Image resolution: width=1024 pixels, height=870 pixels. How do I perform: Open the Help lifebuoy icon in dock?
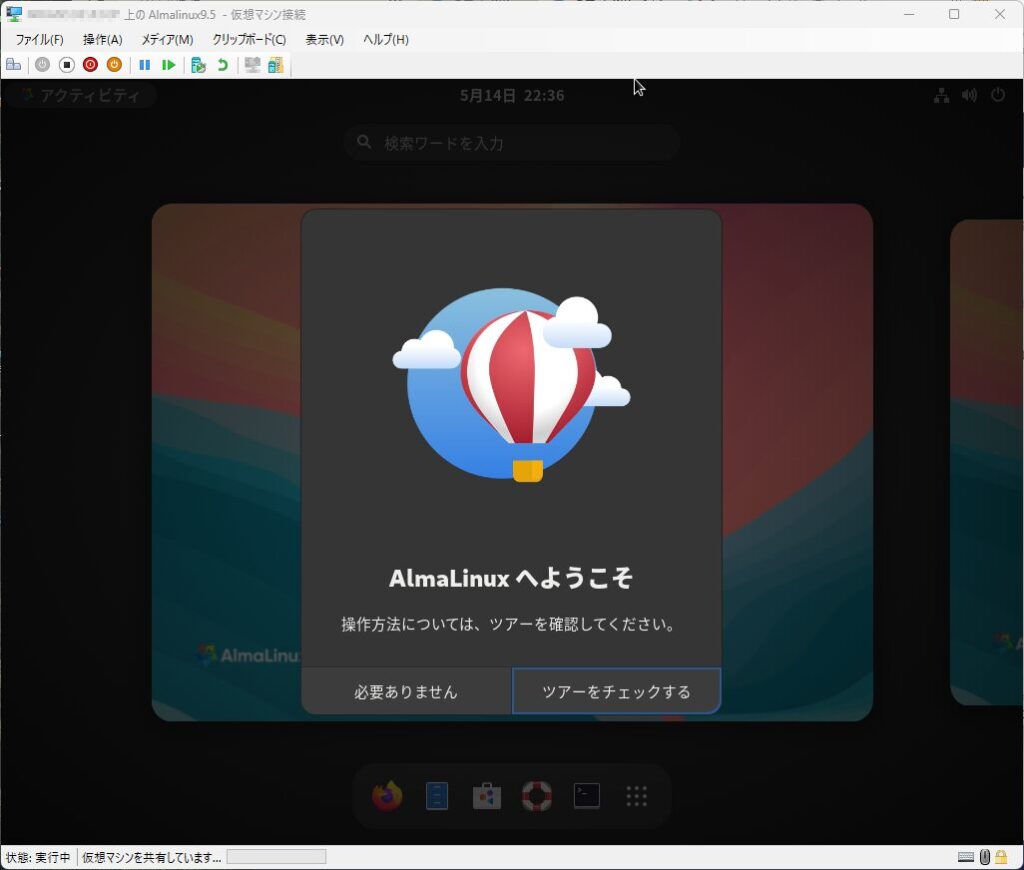537,796
